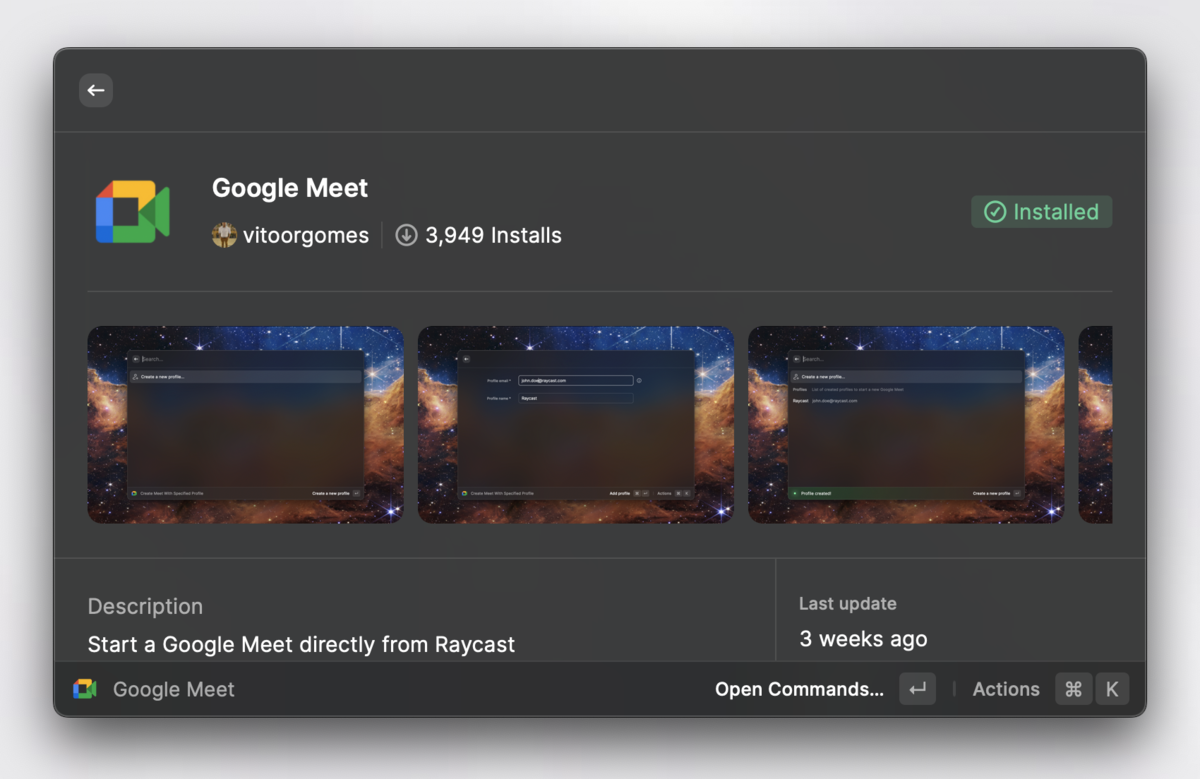Click the large Google Meet extension logo
Viewport: 1200px width, 779px height.
click(132, 212)
